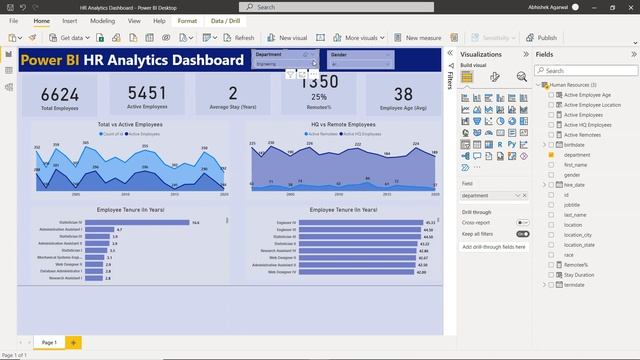Click the Format painter icon in ribbon

(x=32, y=38)
